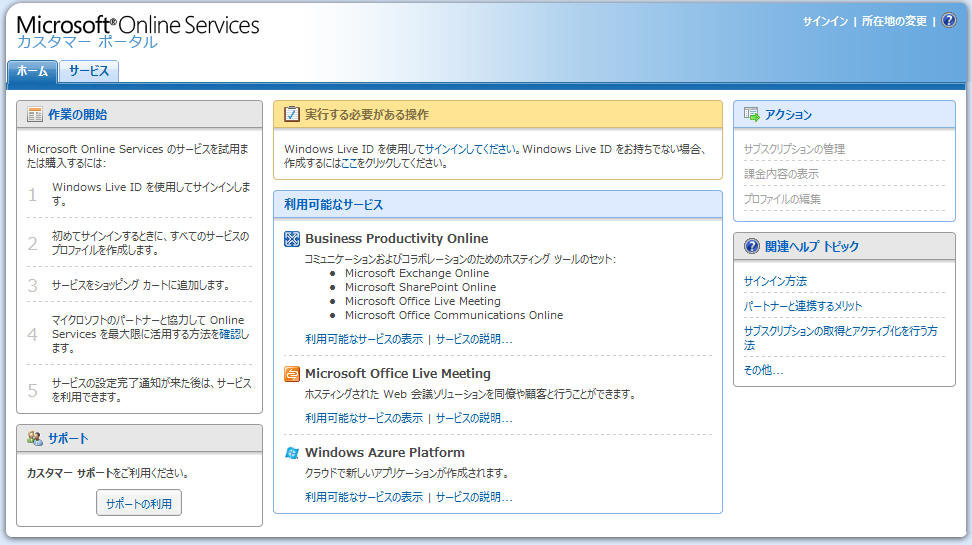
Task: Click the Windows Azure Platform icon
Action: point(292,453)
